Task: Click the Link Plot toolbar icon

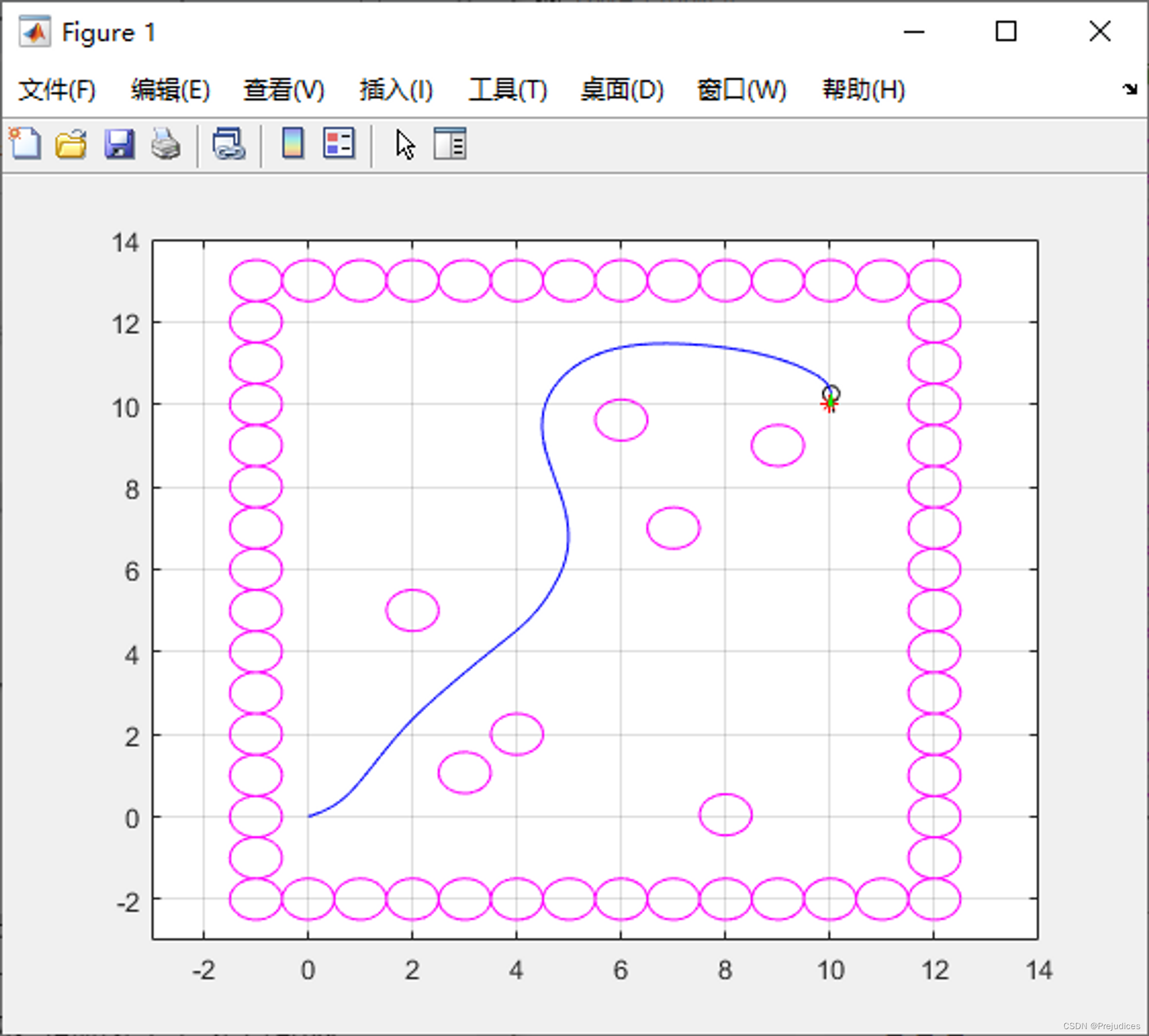Action: tap(229, 144)
